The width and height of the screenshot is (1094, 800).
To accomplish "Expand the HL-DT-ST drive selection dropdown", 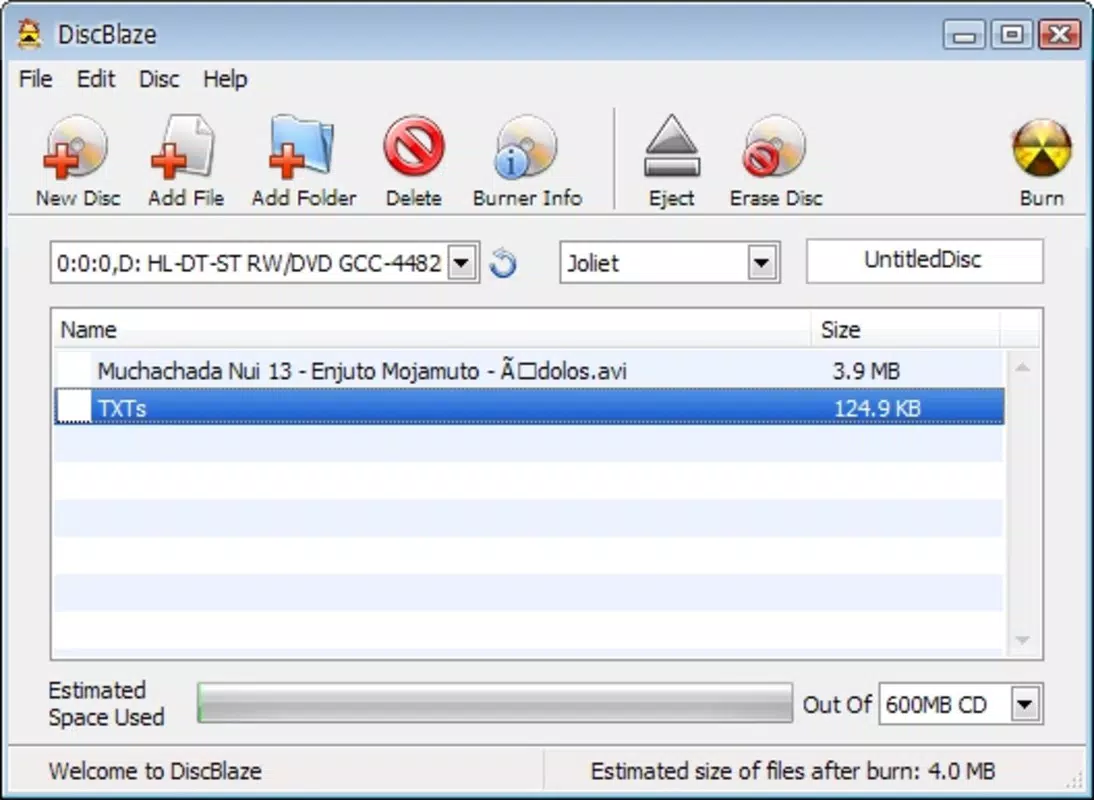I will pyautogui.click(x=461, y=263).
